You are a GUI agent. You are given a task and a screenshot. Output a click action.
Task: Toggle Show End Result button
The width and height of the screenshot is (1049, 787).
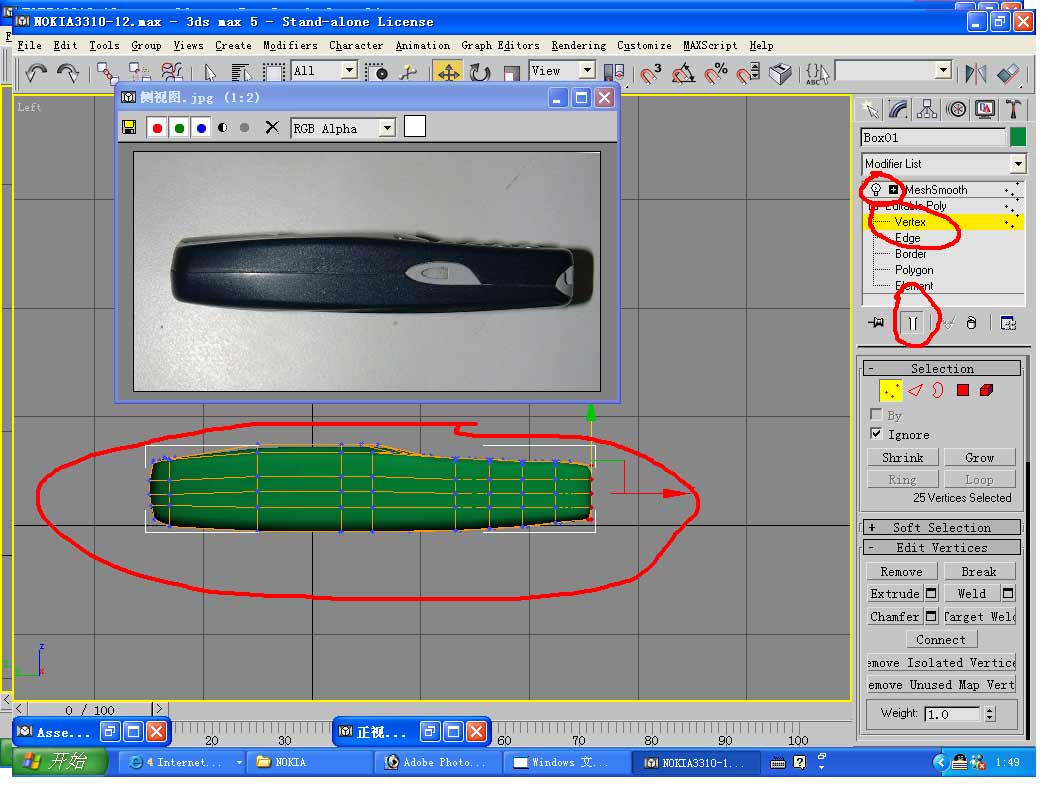click(913, 324)
